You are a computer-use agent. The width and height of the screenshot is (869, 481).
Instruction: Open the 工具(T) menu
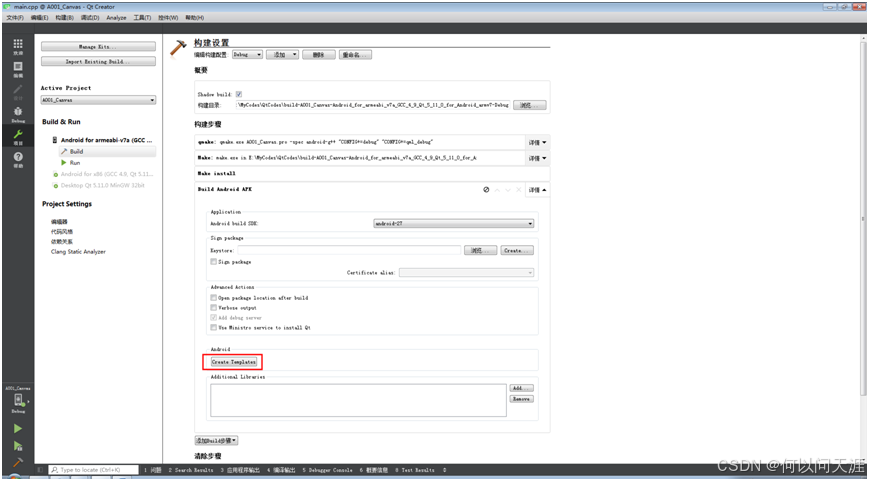pyautogui.click(x=142, y=18)
